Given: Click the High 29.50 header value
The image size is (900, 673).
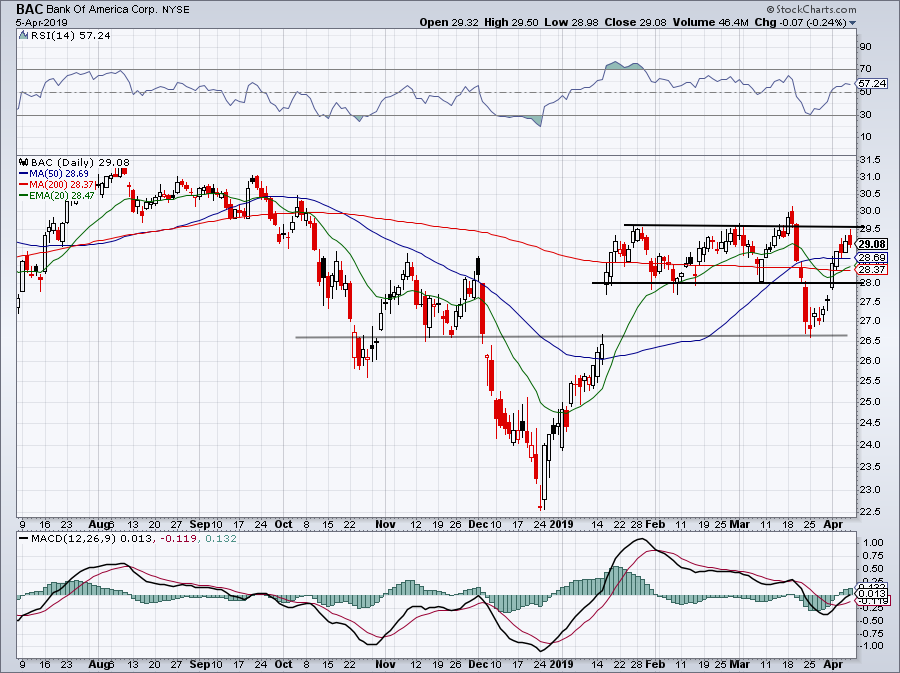Looking at the screenshot, I should click(511, 22).
